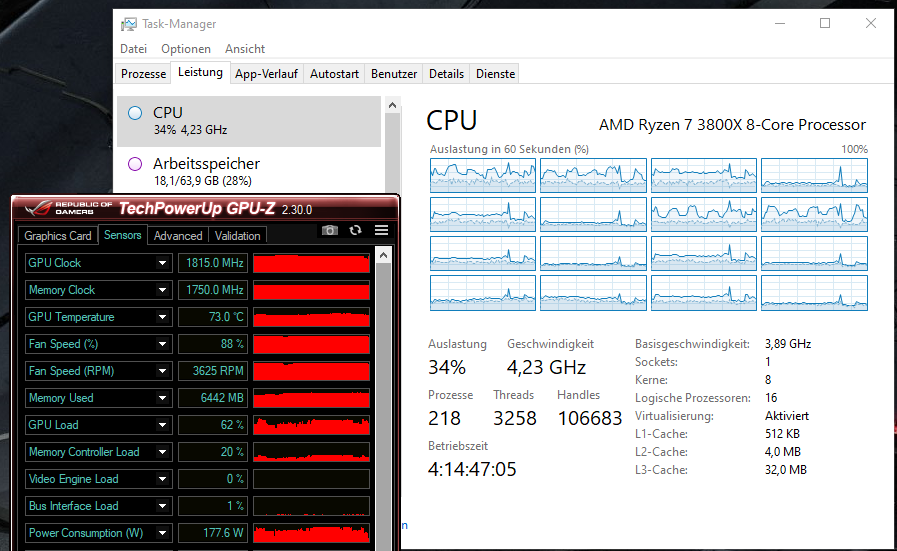Open the Ansicht menu

[x=245, y=49]
